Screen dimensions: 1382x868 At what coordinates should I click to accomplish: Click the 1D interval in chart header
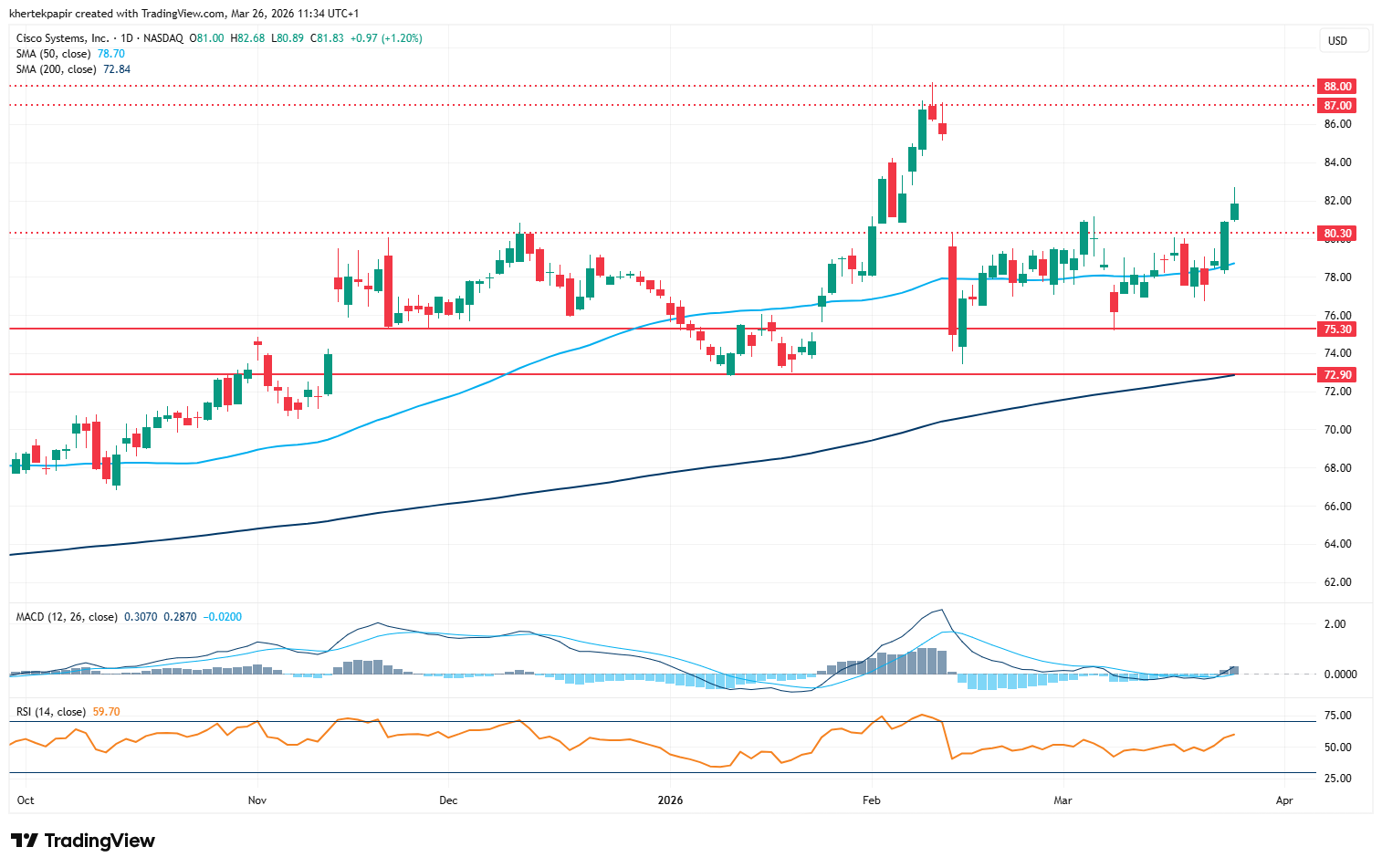pos(127,38)
